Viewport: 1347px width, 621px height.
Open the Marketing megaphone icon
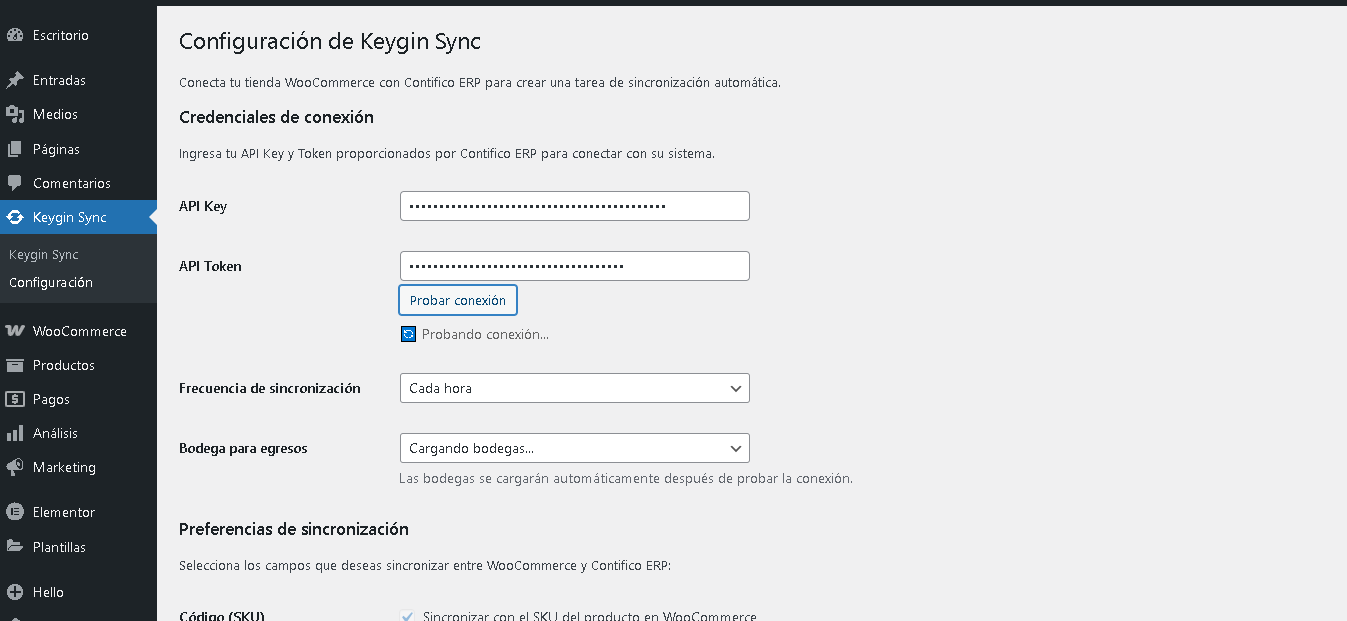coord(17,467)
